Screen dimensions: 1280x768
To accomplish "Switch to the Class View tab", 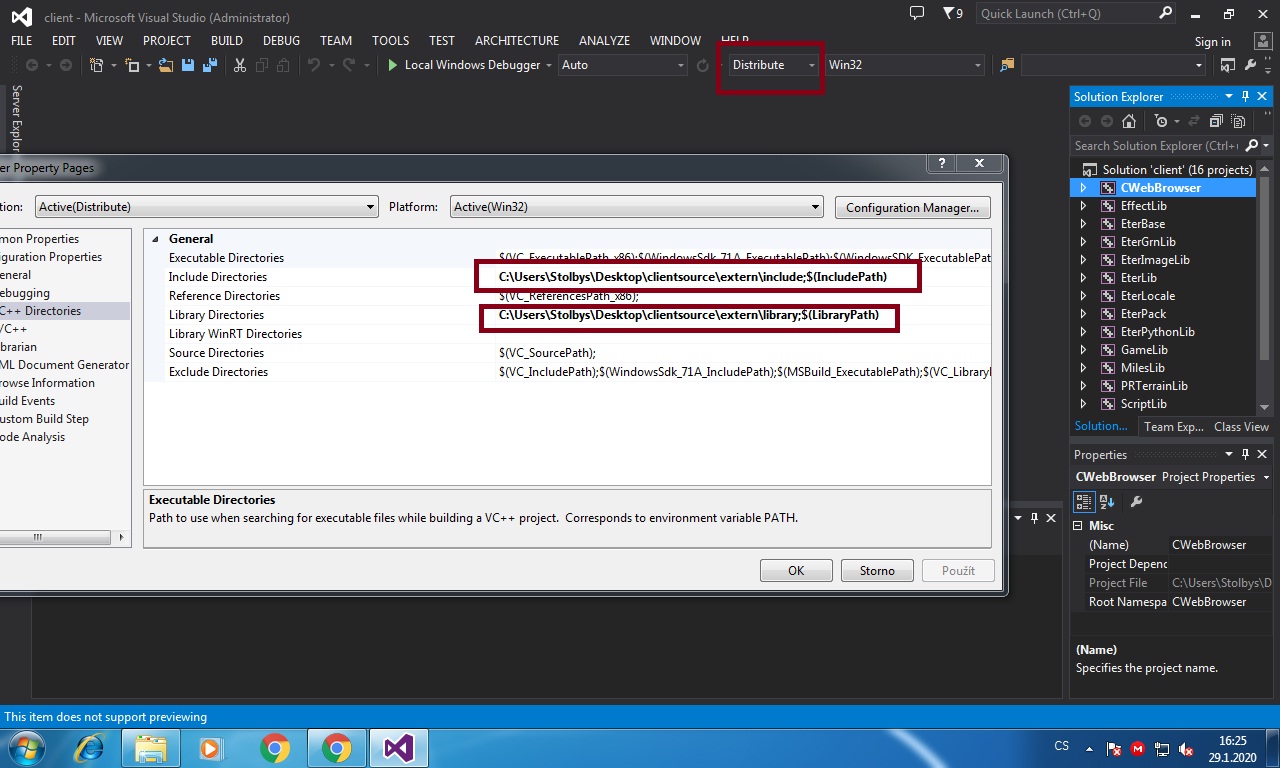I will click(x=1241, y=427).
